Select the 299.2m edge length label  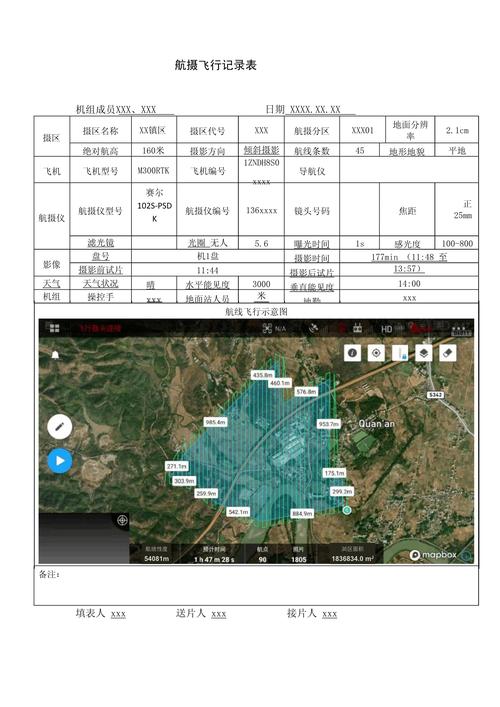(x=342, y=491)
